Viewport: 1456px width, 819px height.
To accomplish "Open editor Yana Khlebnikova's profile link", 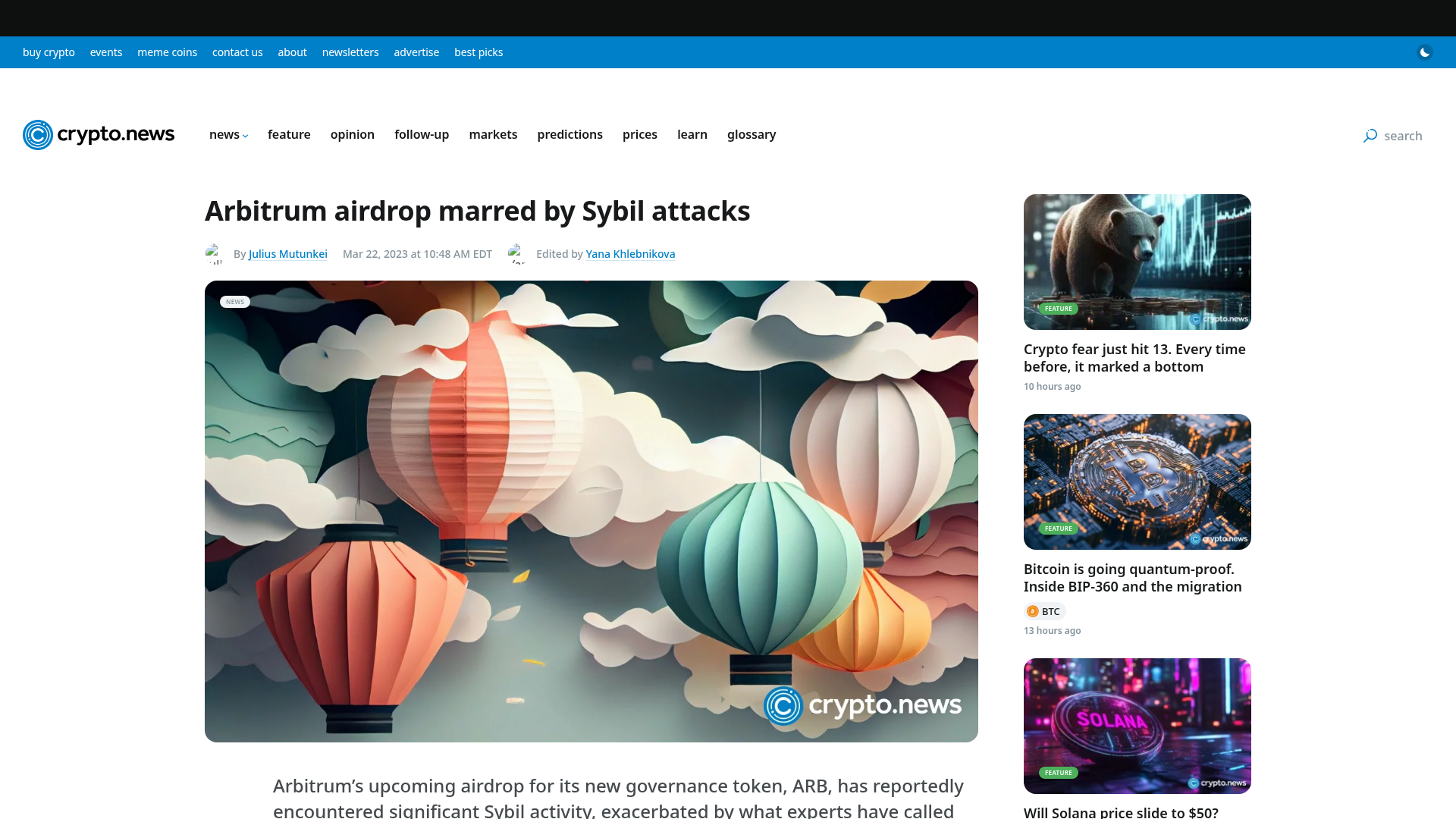I will pyautogui.click(x=630, y=254).
